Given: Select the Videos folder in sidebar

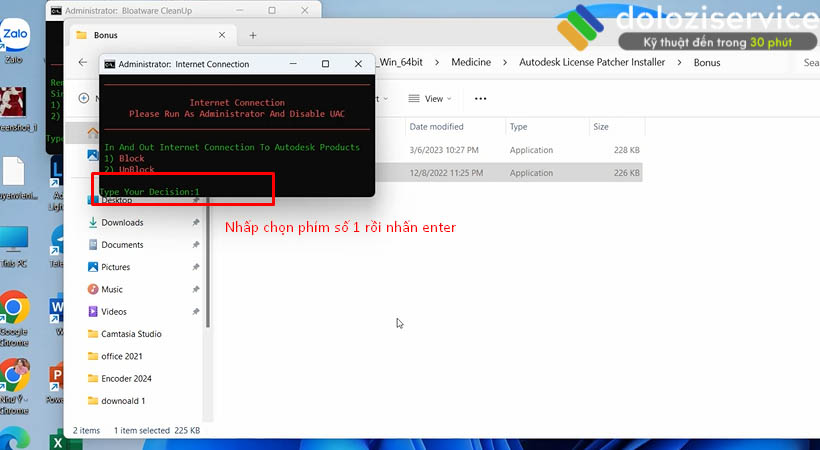Looking at the screenshot, I should 114,312.
